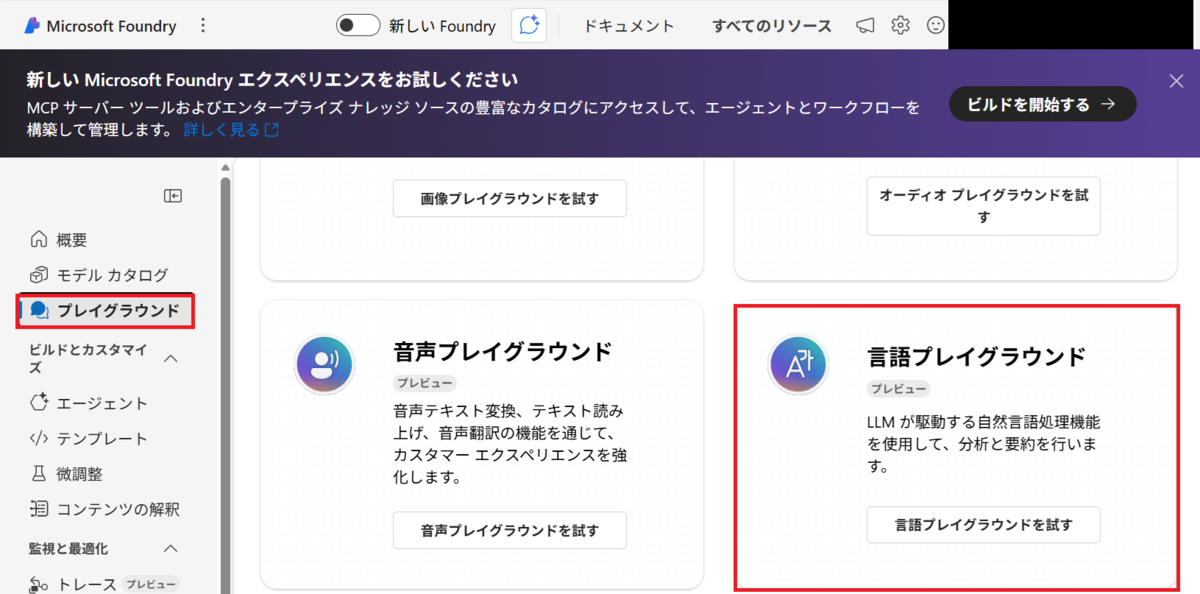Viewport: 1200px width, 594px height.
Task: Click the 音声プレイグラウンド heading
Action: click(502, 351)
